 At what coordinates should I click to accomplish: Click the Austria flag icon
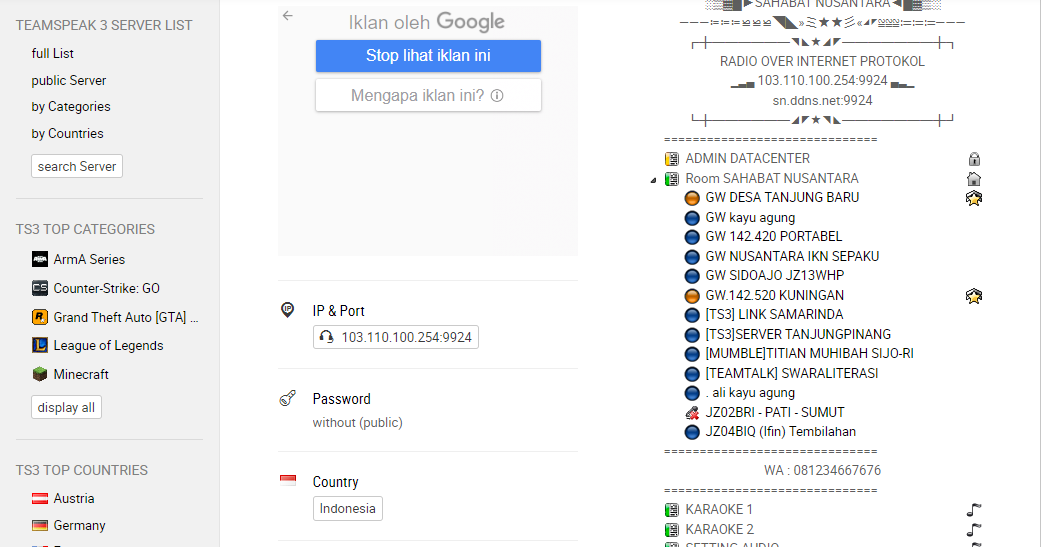coord(40,499)
